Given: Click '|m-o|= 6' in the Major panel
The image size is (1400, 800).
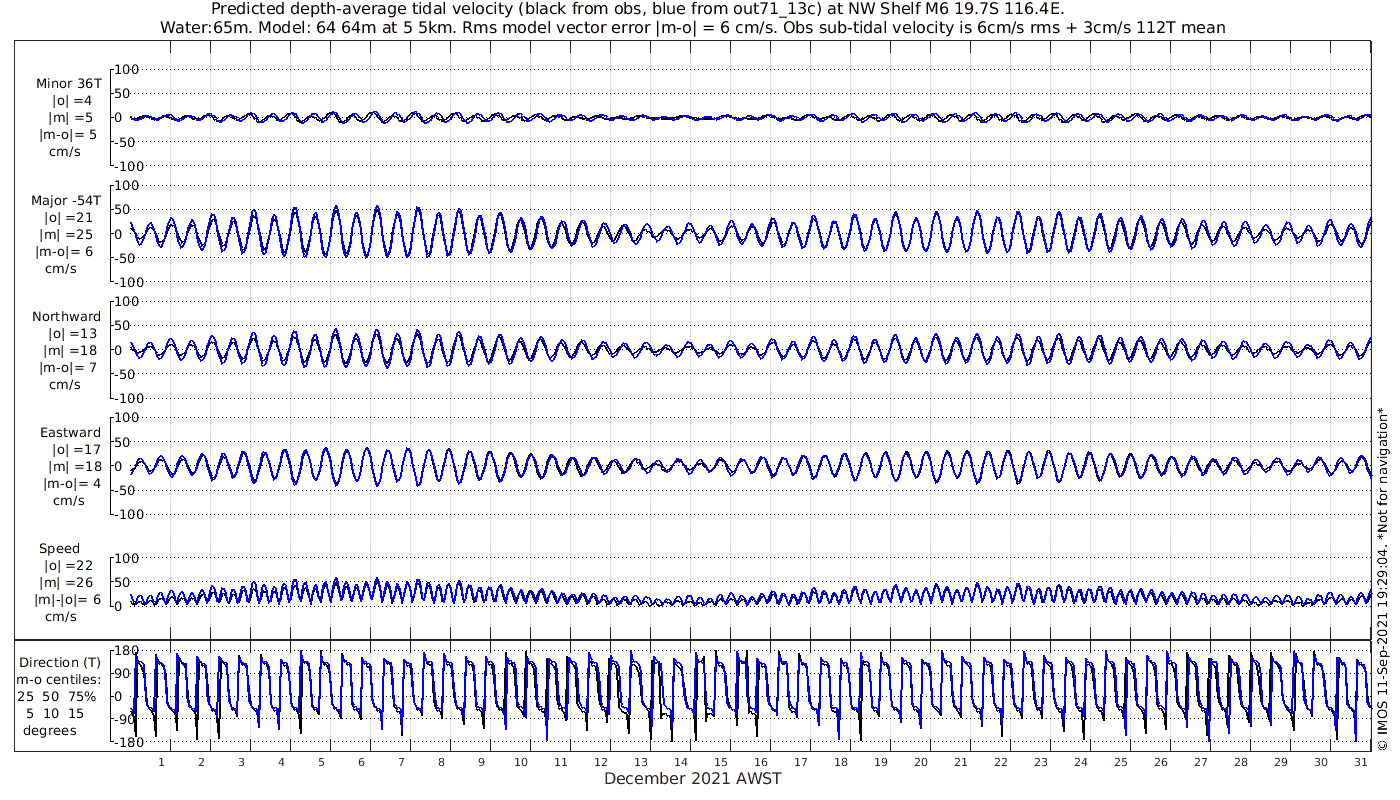Looking at the screenshot, I should tap(63, 252).
